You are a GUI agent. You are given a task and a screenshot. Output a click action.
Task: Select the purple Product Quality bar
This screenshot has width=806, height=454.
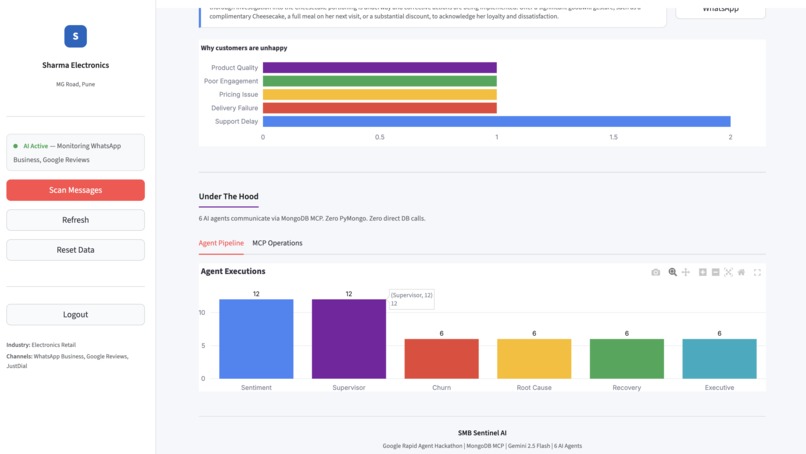380,67
